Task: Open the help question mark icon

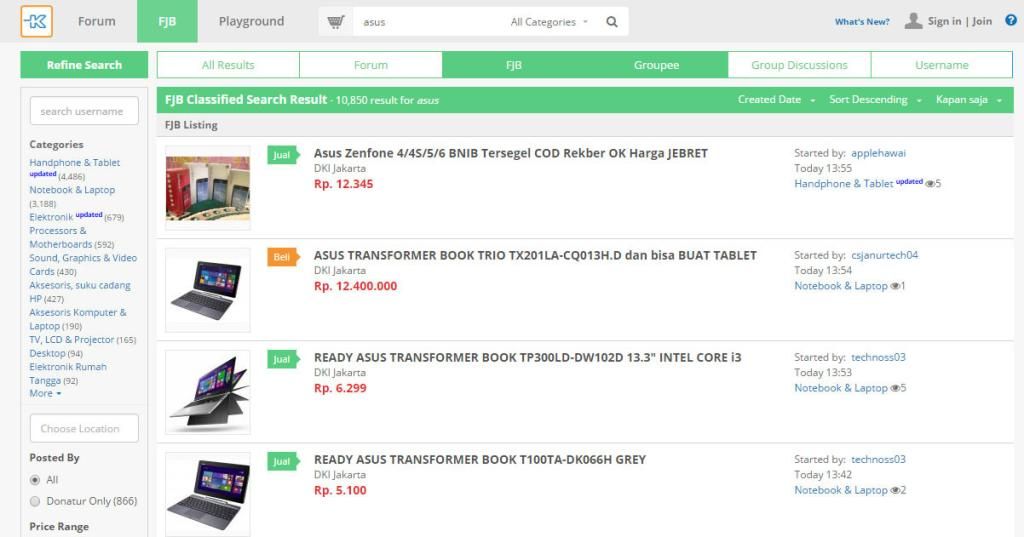Action: 1010,20
